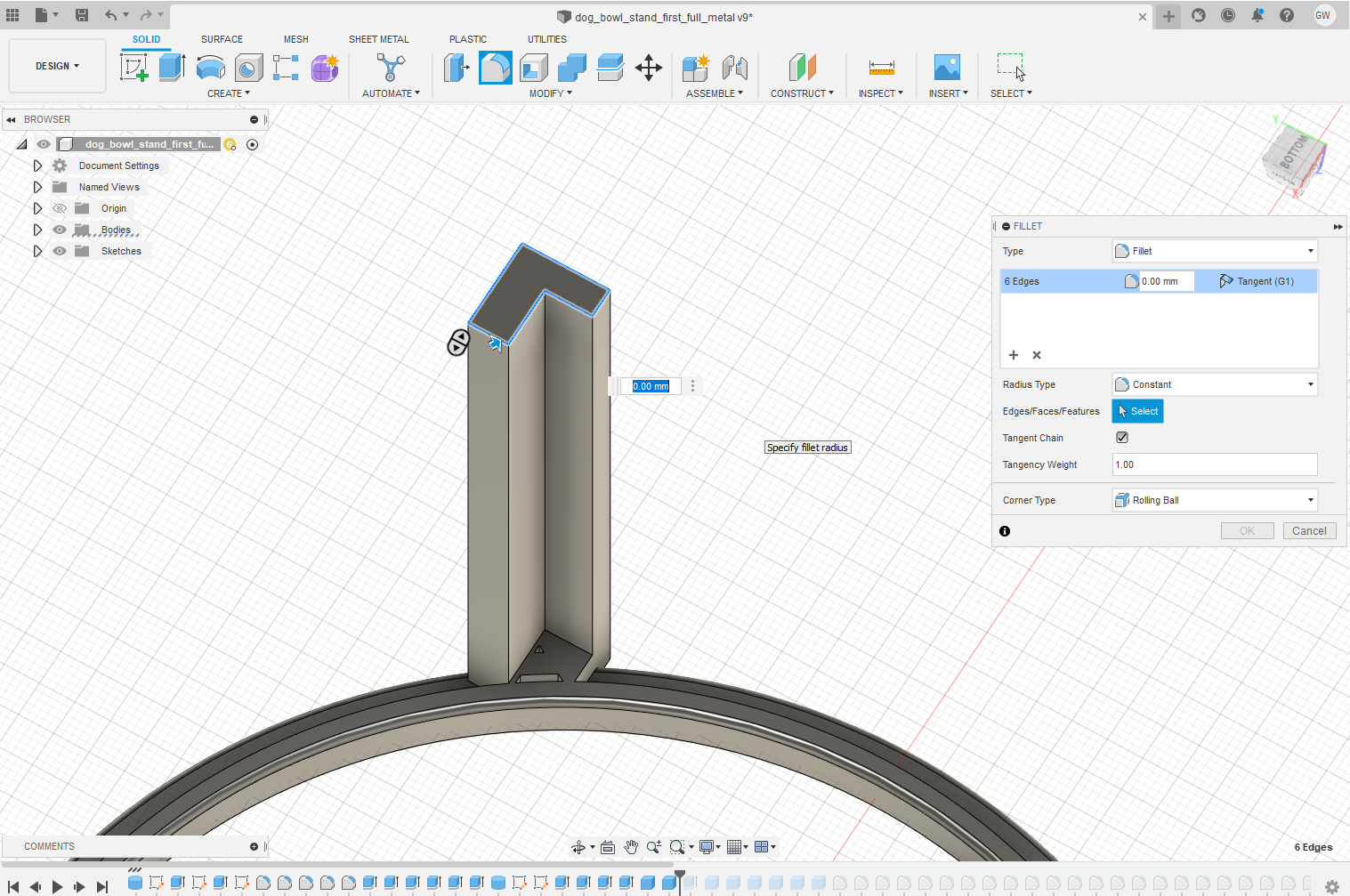Click the Create Sketch tool icon
The image size is (1350, 896).
[x=134, y=68]
